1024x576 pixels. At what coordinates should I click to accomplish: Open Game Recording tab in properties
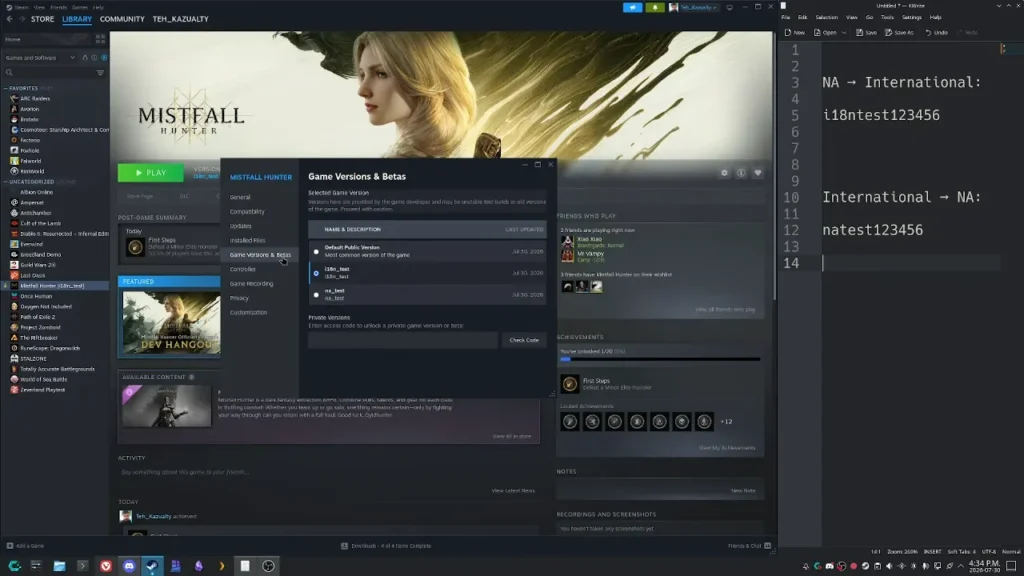(x=251, y=283)
